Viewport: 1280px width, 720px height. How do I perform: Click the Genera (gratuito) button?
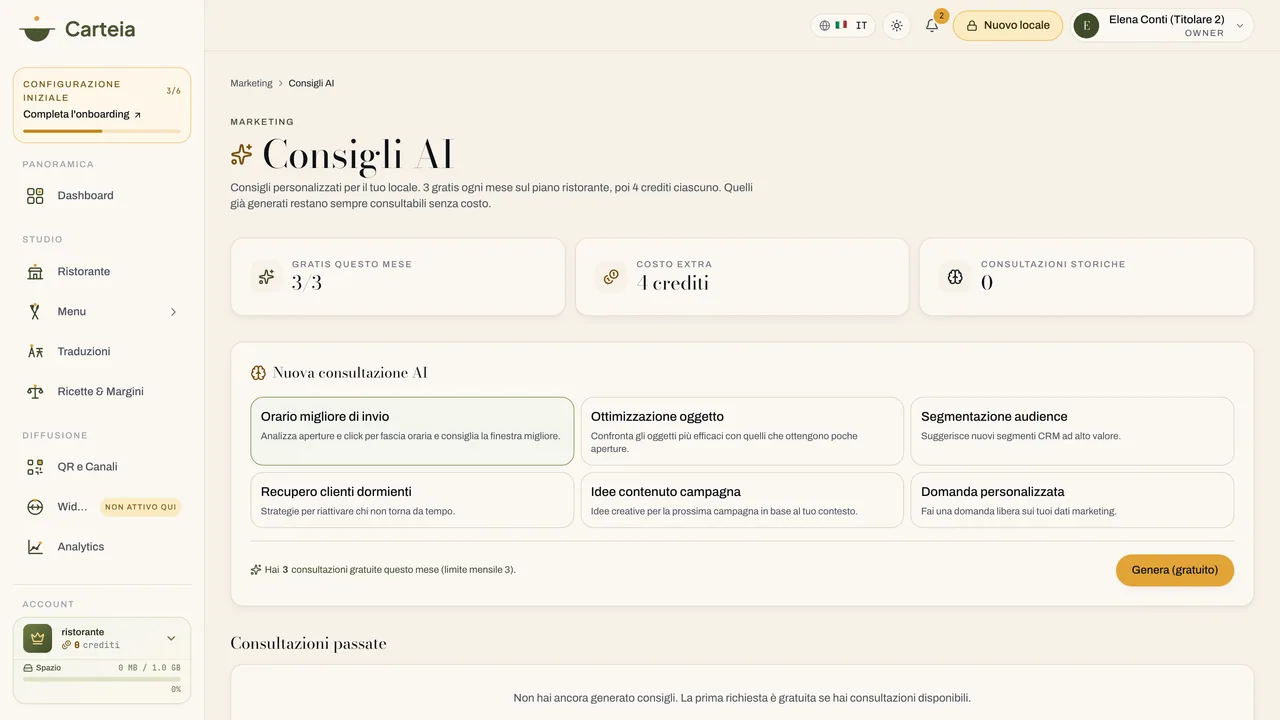pos(1175,570)
